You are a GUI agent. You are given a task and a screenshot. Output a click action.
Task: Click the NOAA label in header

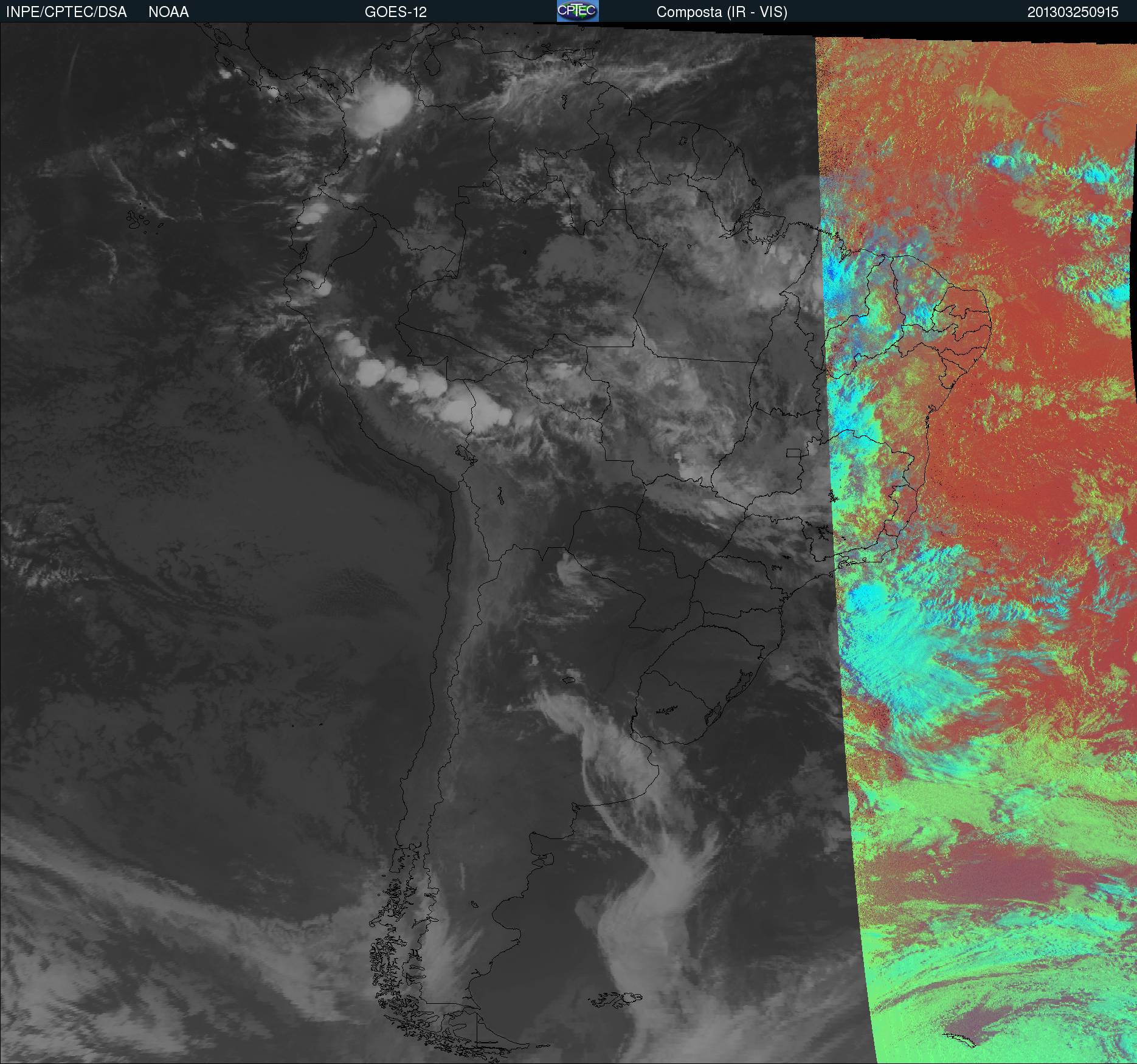[x=168, y=12]
